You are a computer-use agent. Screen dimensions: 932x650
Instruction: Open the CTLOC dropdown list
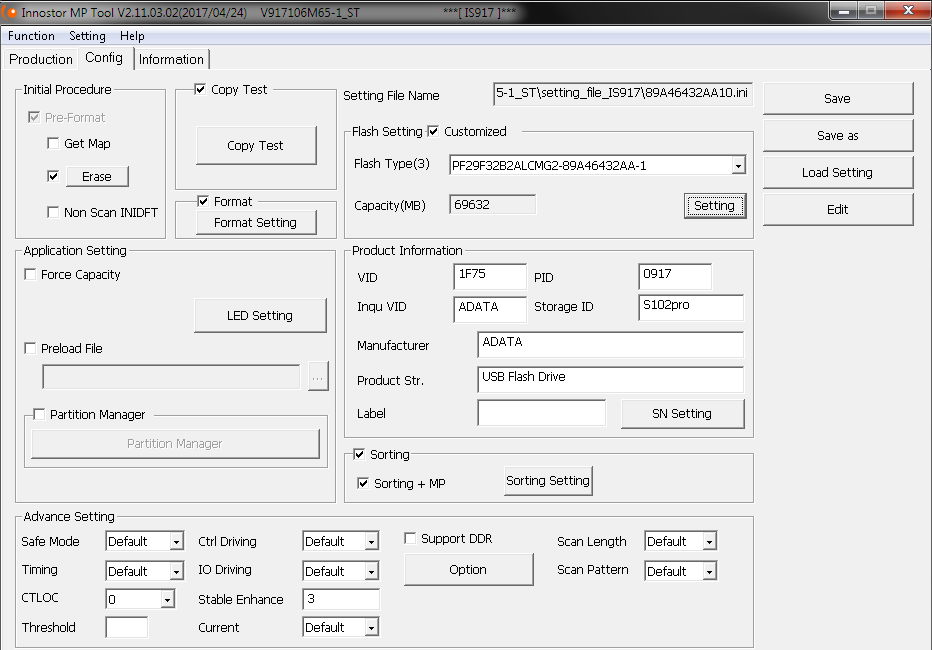coord(167,600)
